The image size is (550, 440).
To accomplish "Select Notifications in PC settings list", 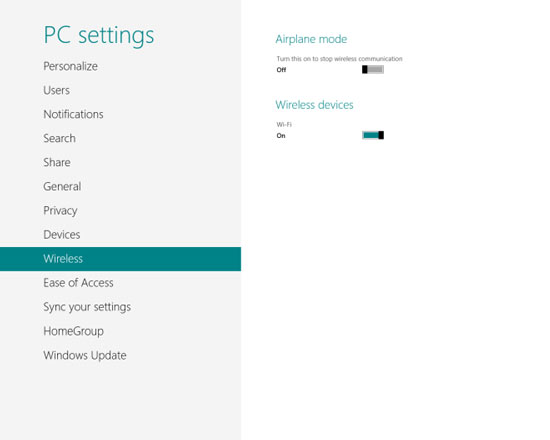I will [x=73, y=114].
